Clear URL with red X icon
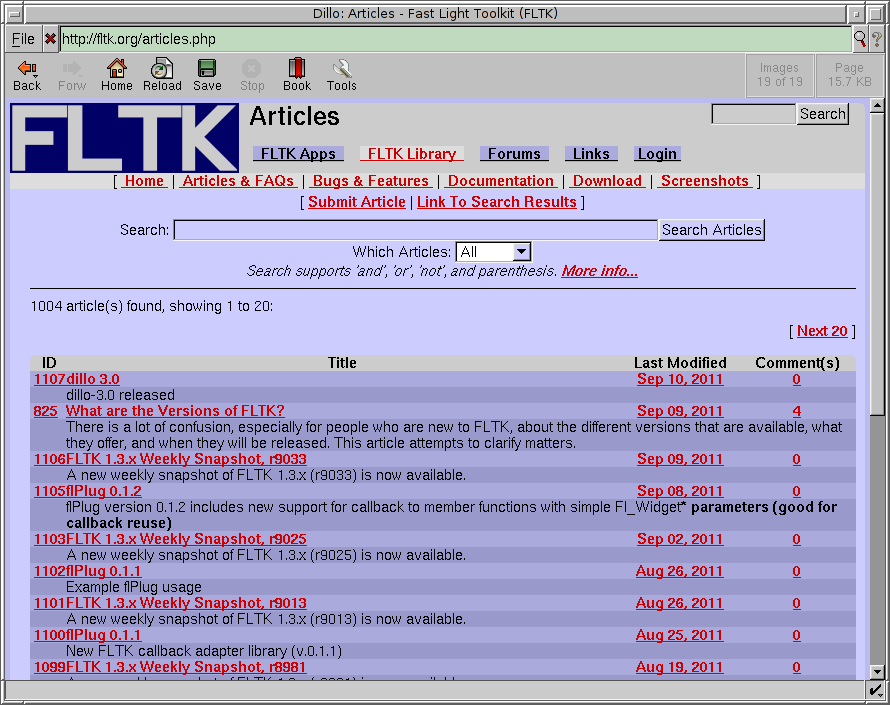 point(51,39)
